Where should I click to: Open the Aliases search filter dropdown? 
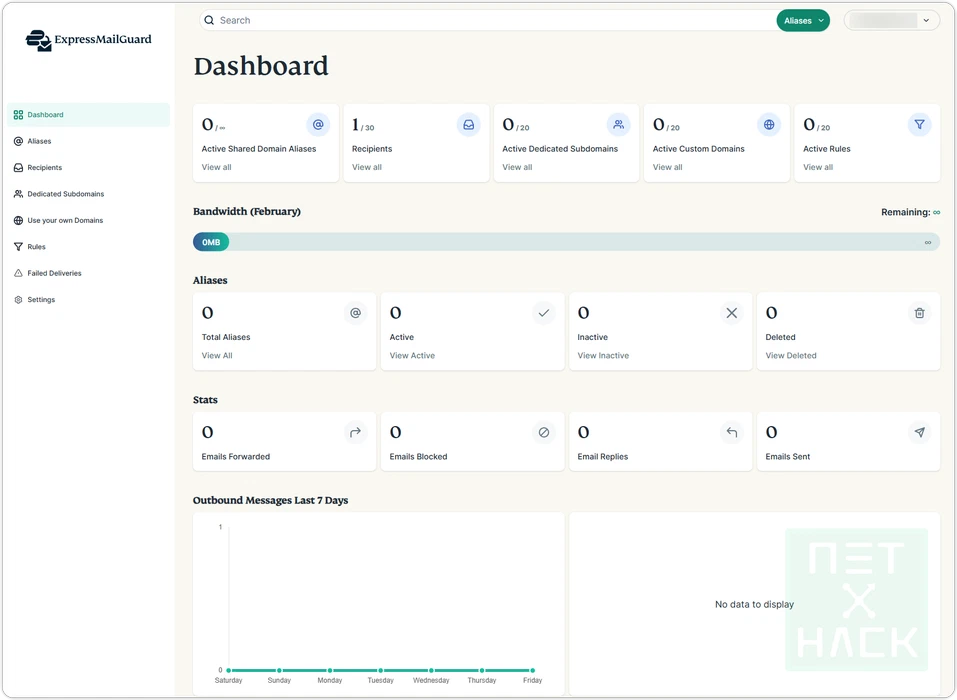(802, 20)
